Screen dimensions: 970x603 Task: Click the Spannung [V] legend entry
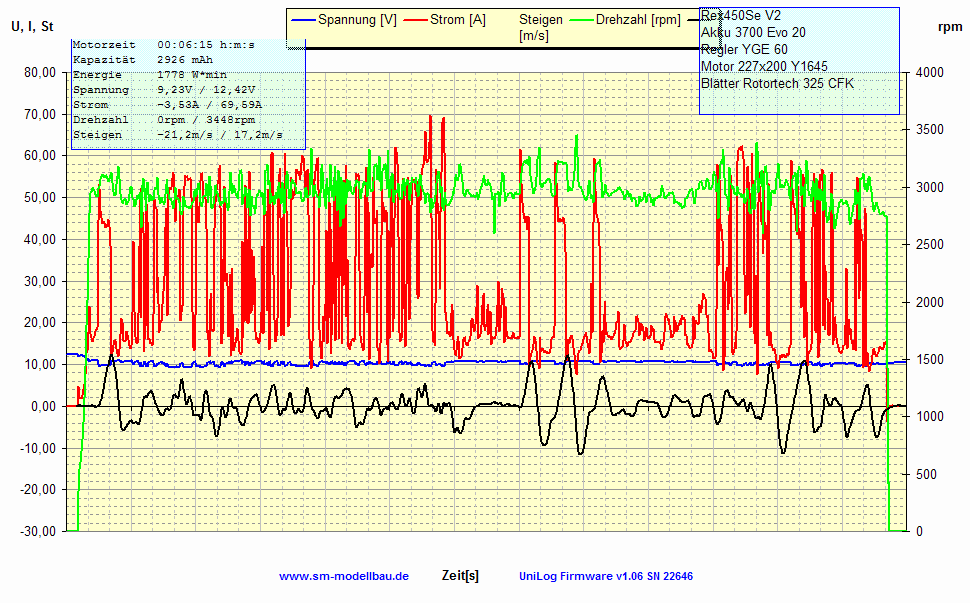pyautogui.click(x=343, y=20)
